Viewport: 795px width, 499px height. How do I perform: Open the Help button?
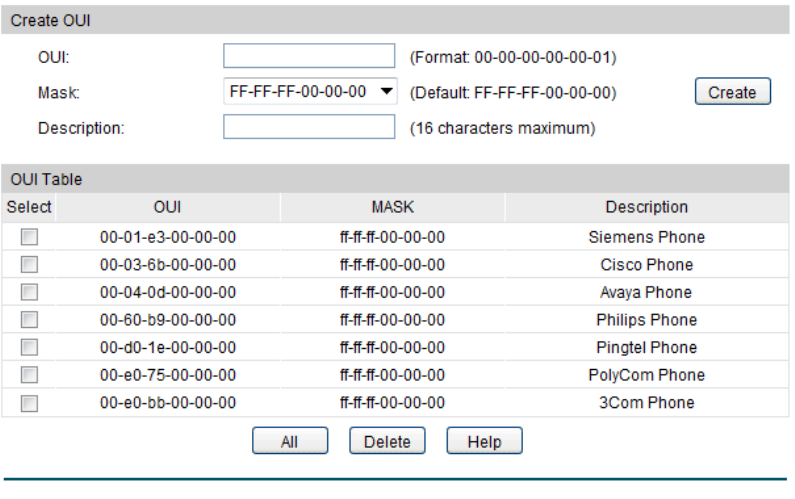tap(484, 441)
